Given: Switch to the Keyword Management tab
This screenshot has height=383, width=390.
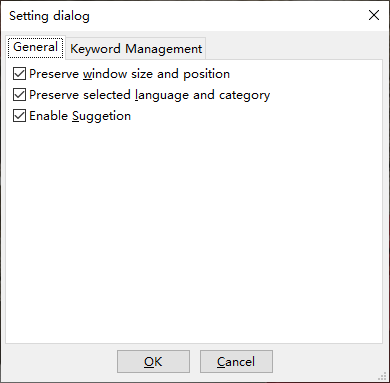Looking at the screenshot, I should coord(136,49).
